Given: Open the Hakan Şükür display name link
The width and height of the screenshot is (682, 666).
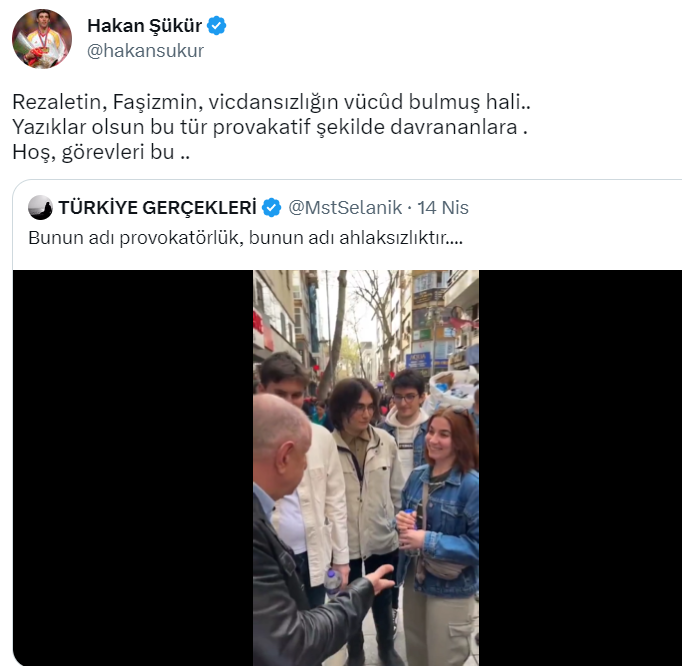Looking at the screenshot, I should [x=144, y=26].
